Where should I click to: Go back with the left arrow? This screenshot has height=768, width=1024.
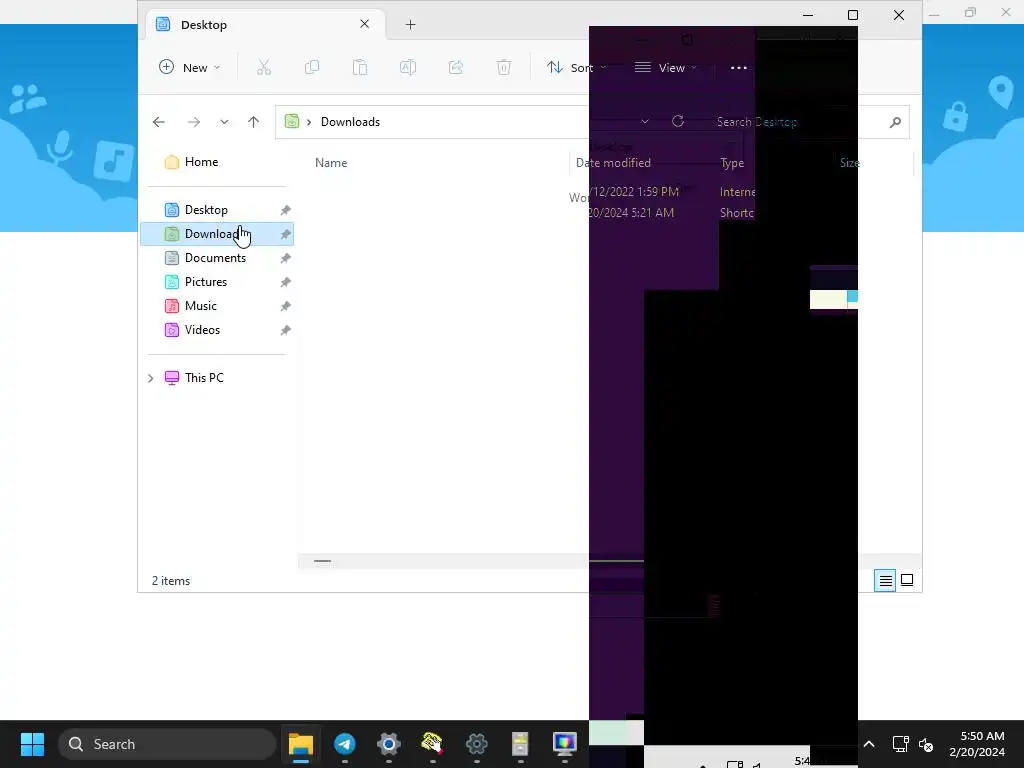point(159,122)
